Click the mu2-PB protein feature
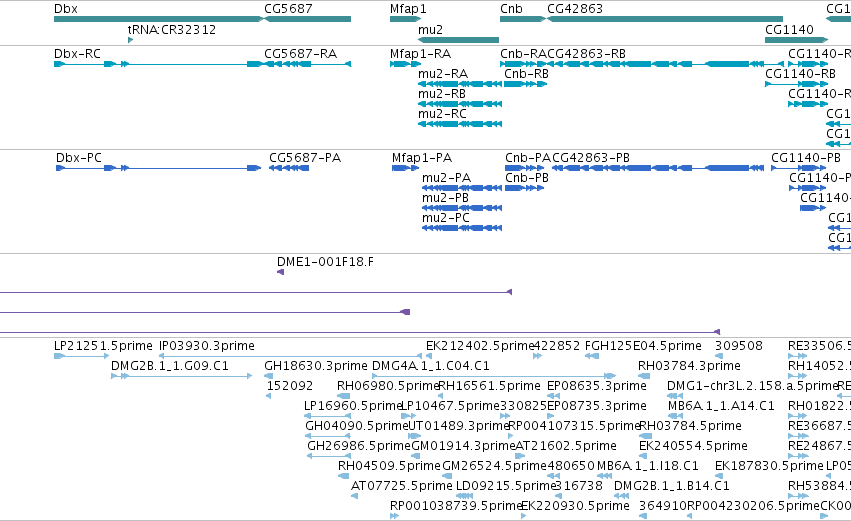The width and height of the screenshot is (851, 521). pos(462,208)
